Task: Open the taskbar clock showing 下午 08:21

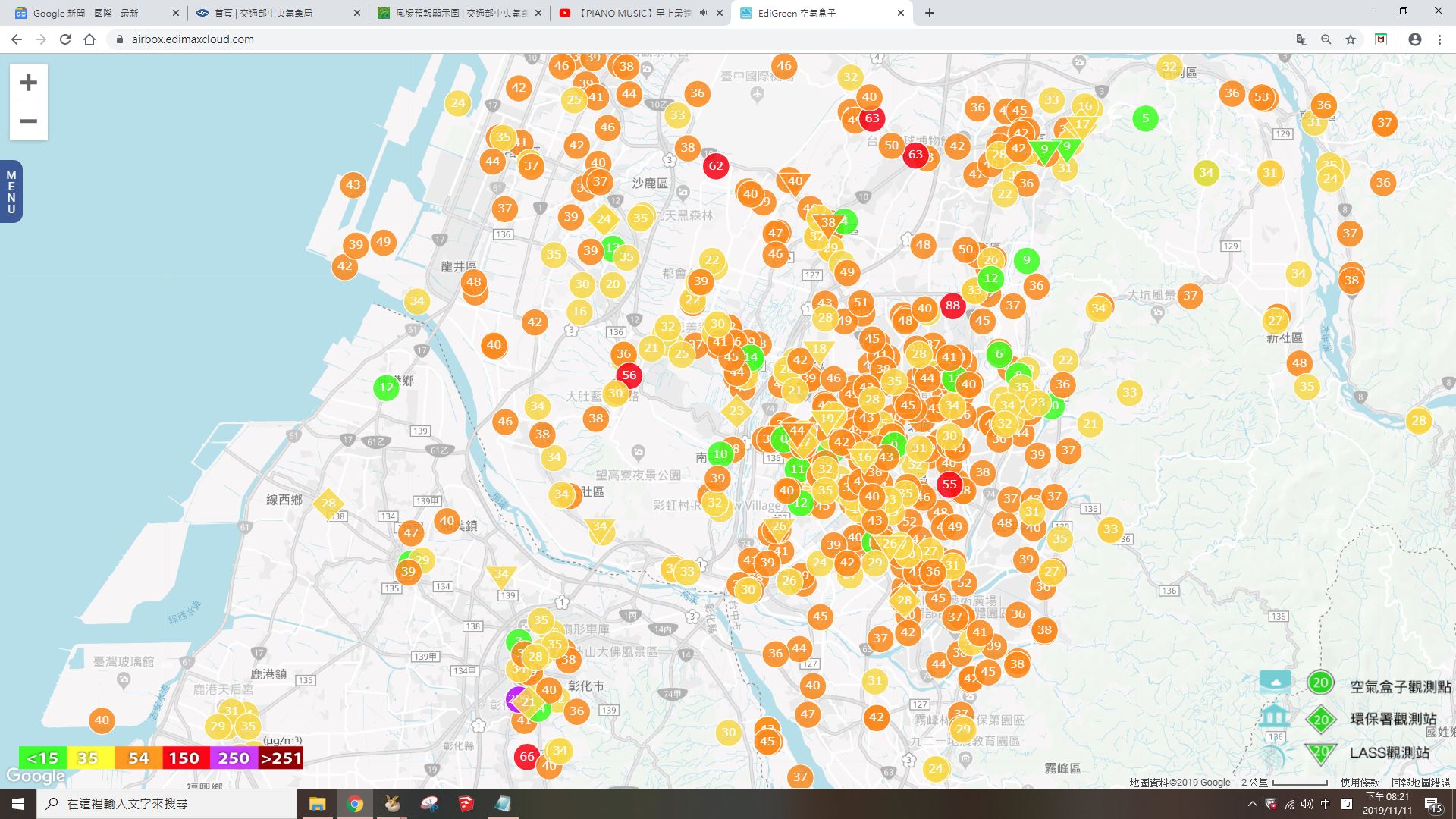Action: click(x=1388, y=804)
